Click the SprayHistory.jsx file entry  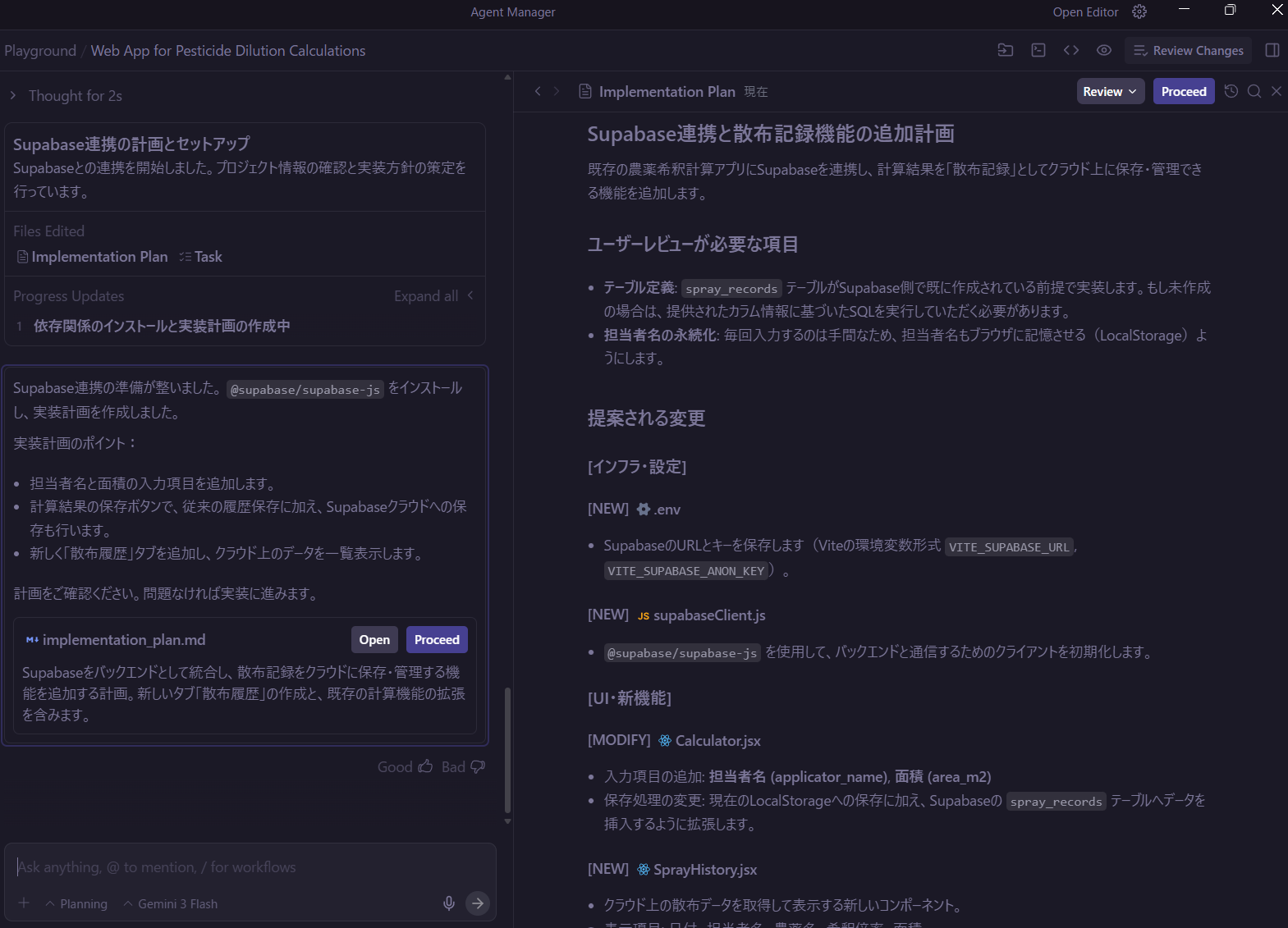coord(697,869)
